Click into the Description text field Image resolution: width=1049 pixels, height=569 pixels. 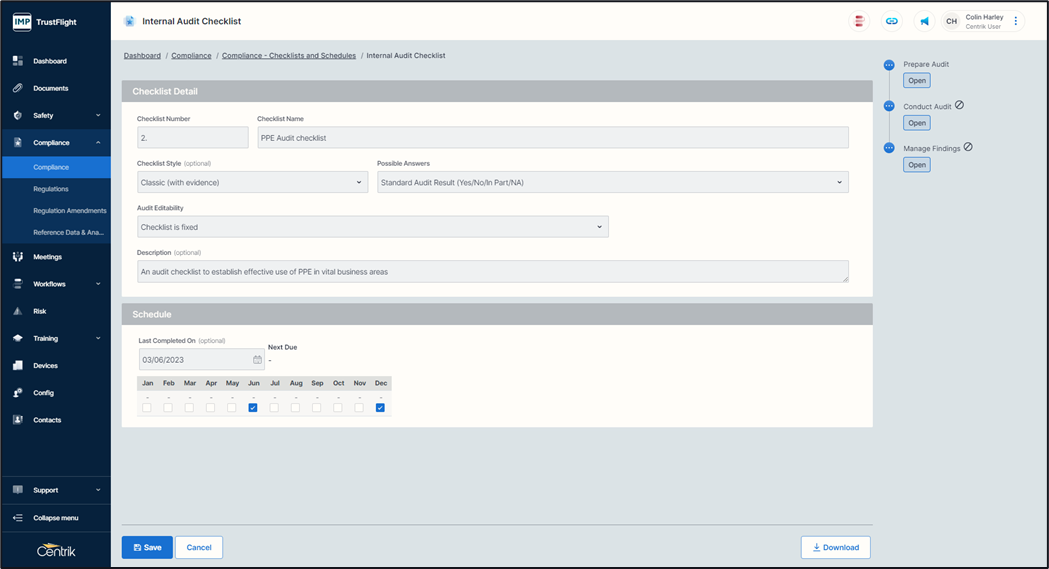pos(492,272)
